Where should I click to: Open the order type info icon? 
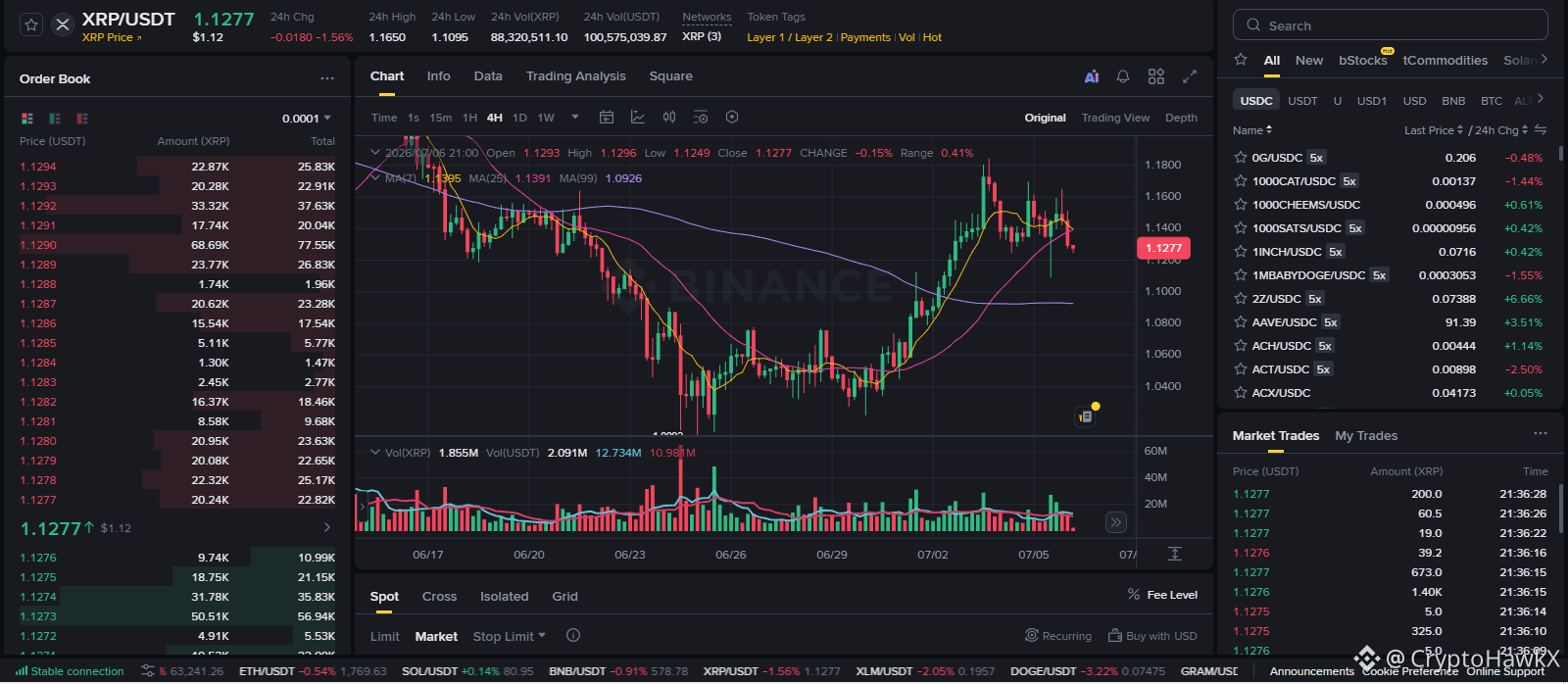pyautogui.click(x=573, y=635)
